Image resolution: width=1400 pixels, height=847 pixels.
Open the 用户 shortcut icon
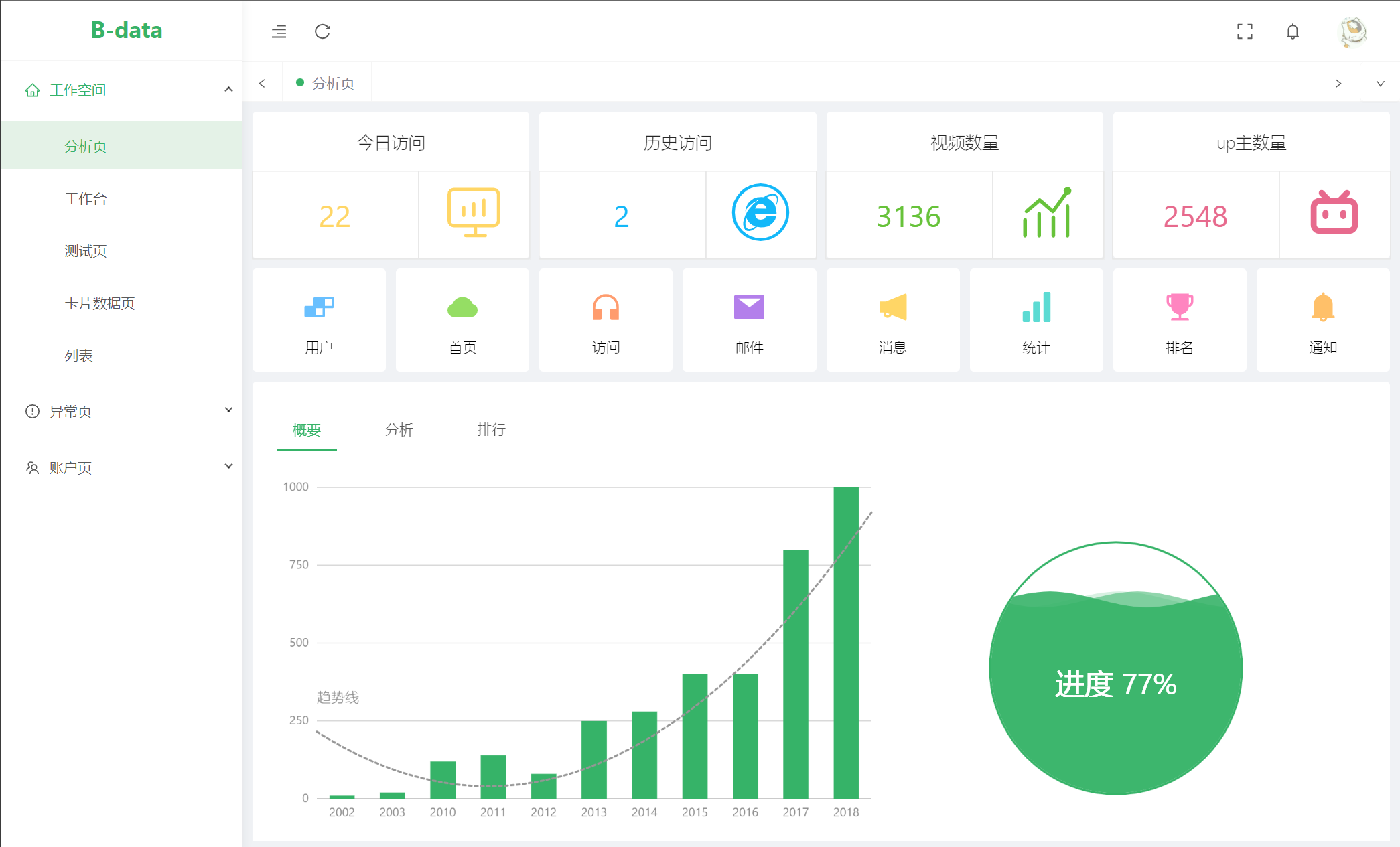point(319,307)
